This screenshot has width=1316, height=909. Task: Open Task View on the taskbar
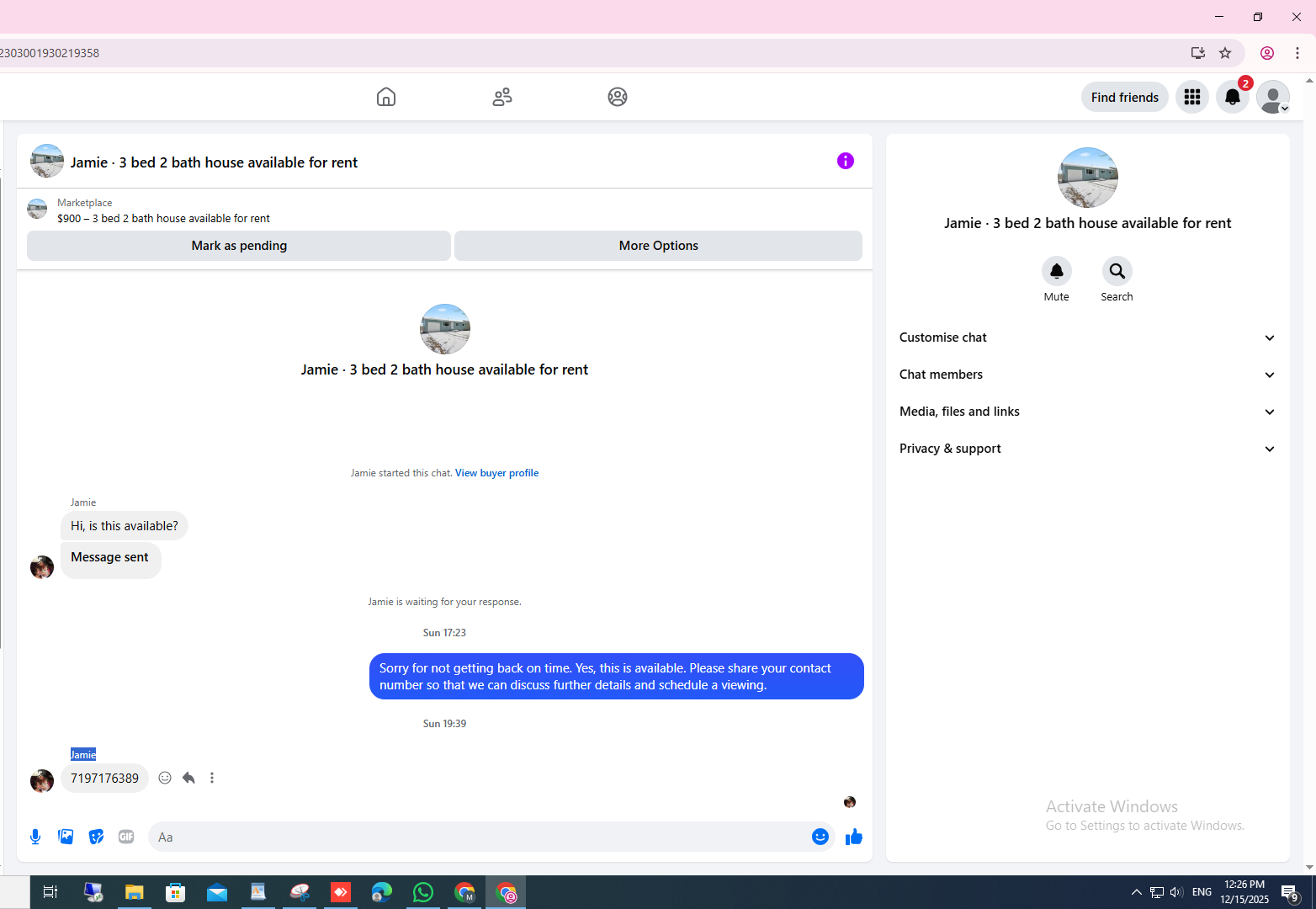(x=50, y=892)
